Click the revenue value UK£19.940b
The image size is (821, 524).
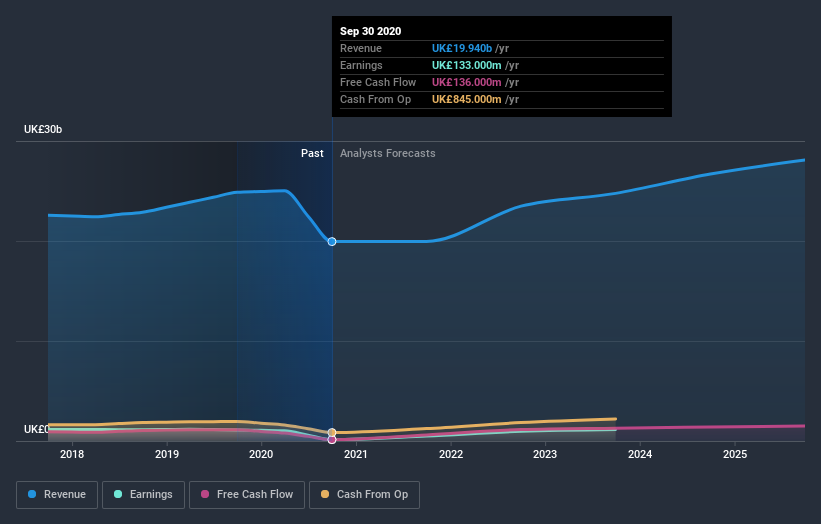[462, 48]
